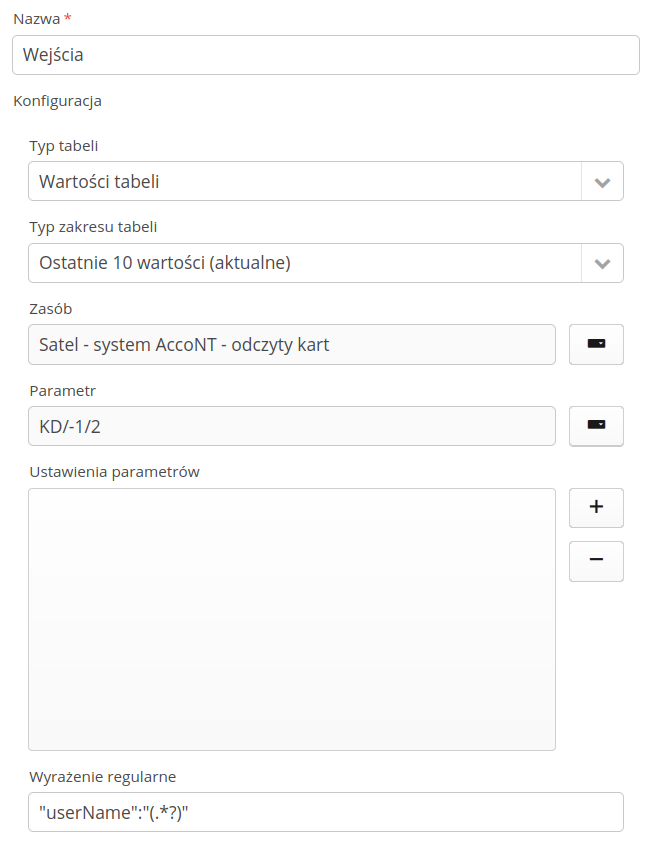
Task: Expand the Typ tabeli chevron arrow
Action: pyautogui.click(x=602, y=182)
